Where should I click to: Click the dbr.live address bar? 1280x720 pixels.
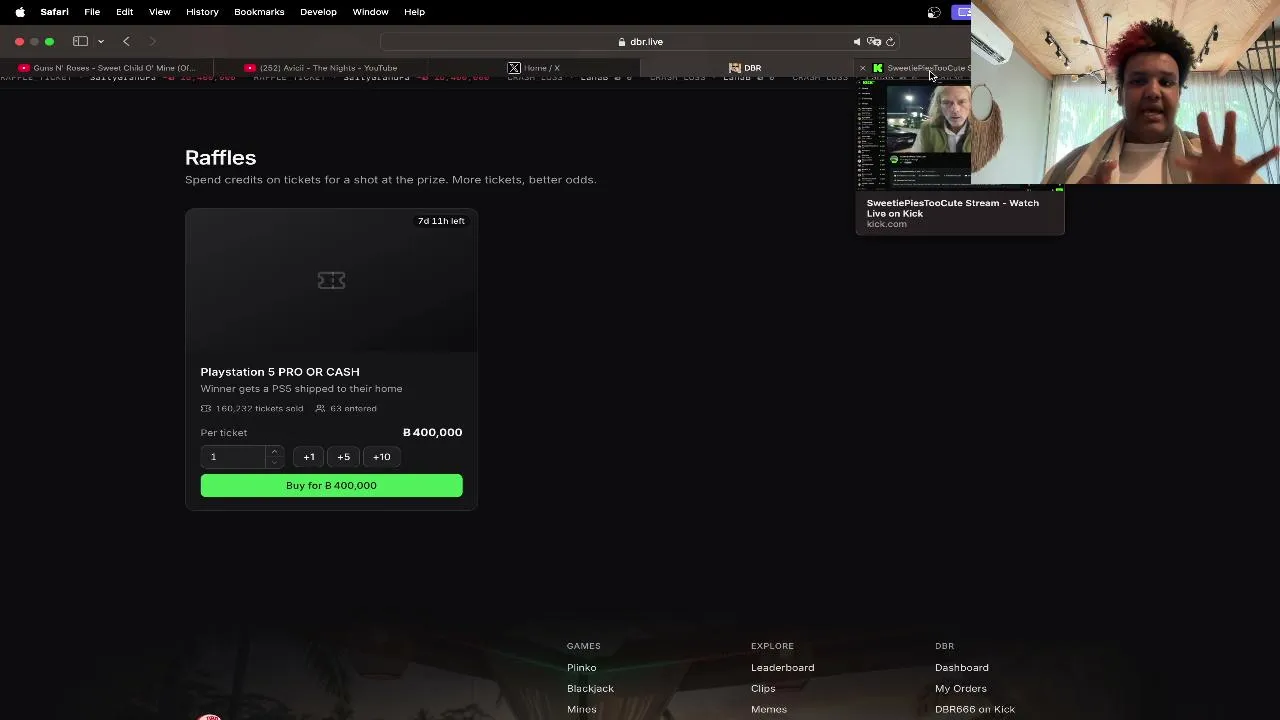(640, 42)
